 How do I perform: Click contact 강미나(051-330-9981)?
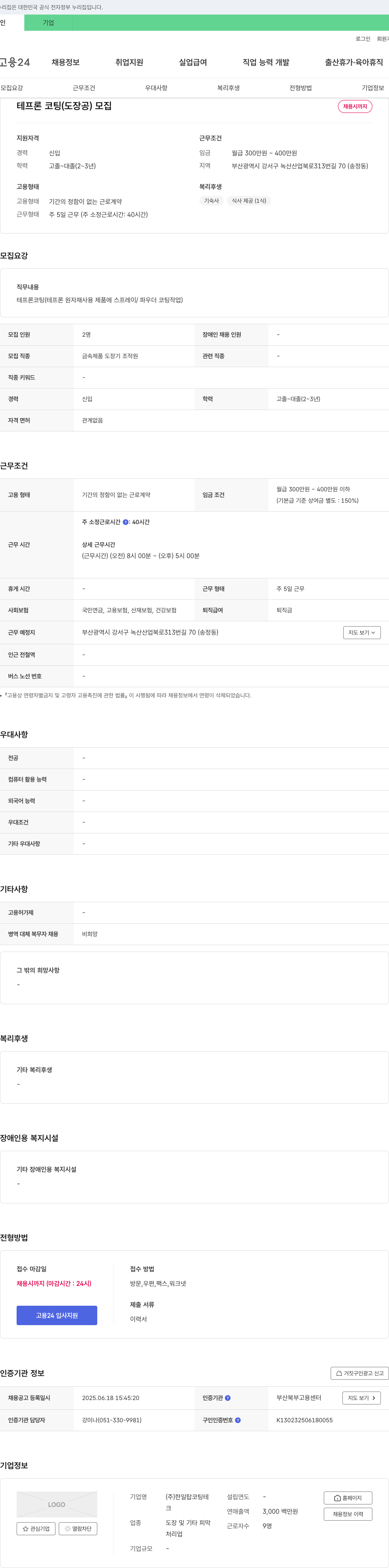pyautogui.click(x=111, y=1420)
